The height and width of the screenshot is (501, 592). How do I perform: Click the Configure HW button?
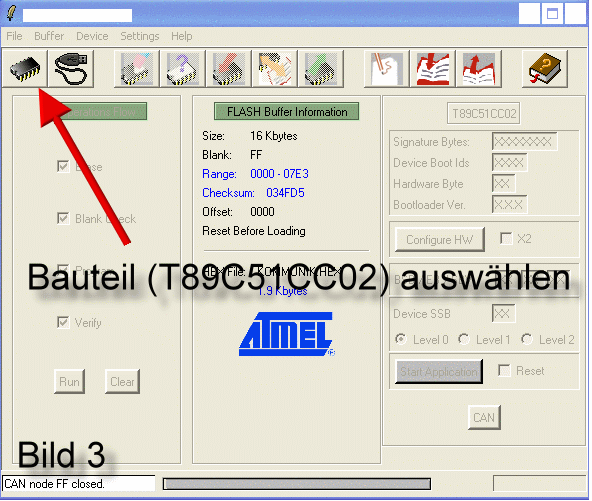[440, 240]
